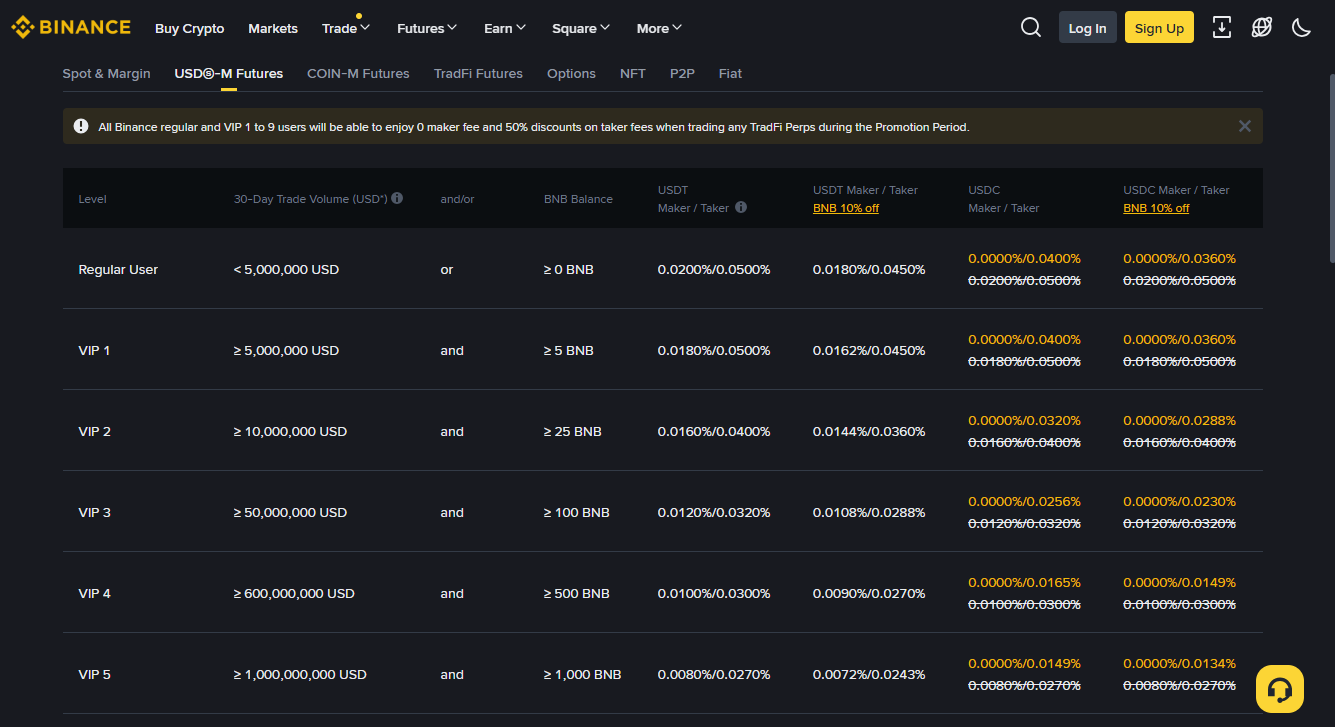Image resolution: width=1335 pixels, height=727 pixels.
Task: Click the ≥ 0 BNB balance cell
Action: pyautogui.click(x=569, y=269)
